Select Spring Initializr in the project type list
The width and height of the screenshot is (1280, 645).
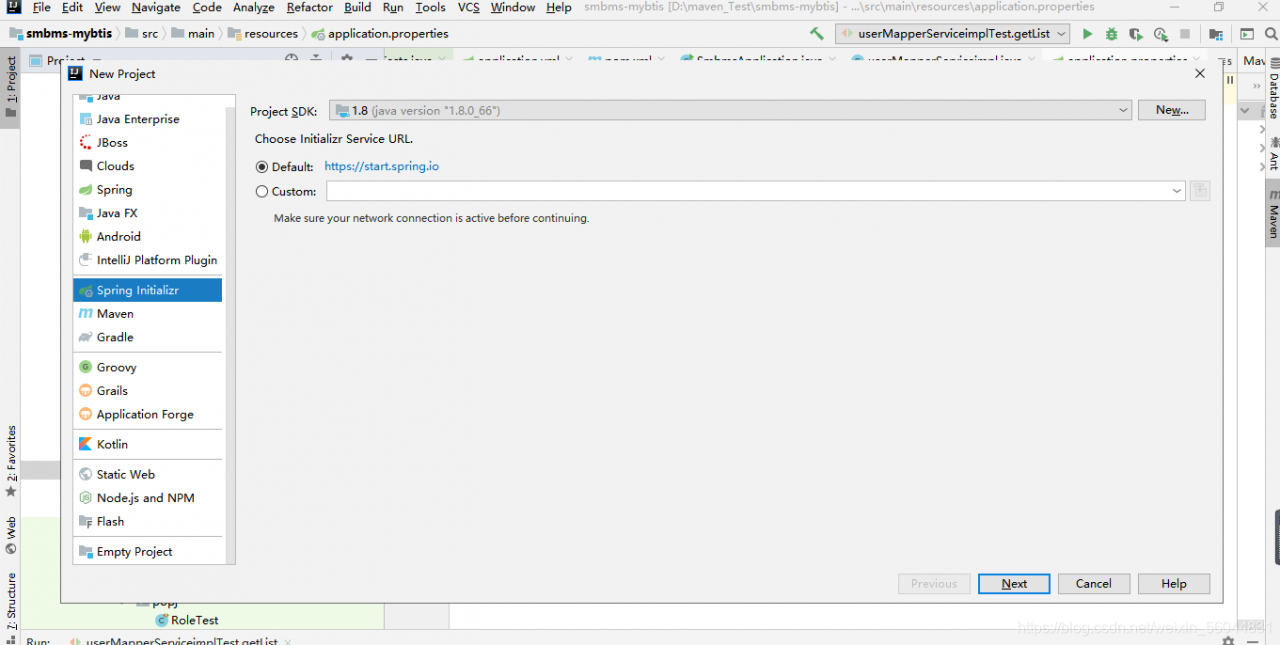tap(148, 290)
